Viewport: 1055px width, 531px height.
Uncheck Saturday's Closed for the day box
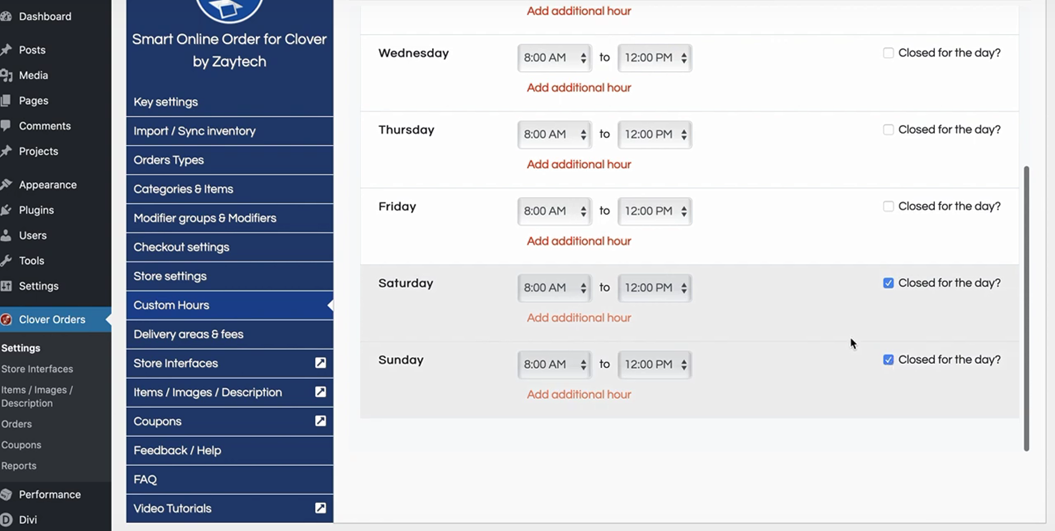click(x=888, y=283)
